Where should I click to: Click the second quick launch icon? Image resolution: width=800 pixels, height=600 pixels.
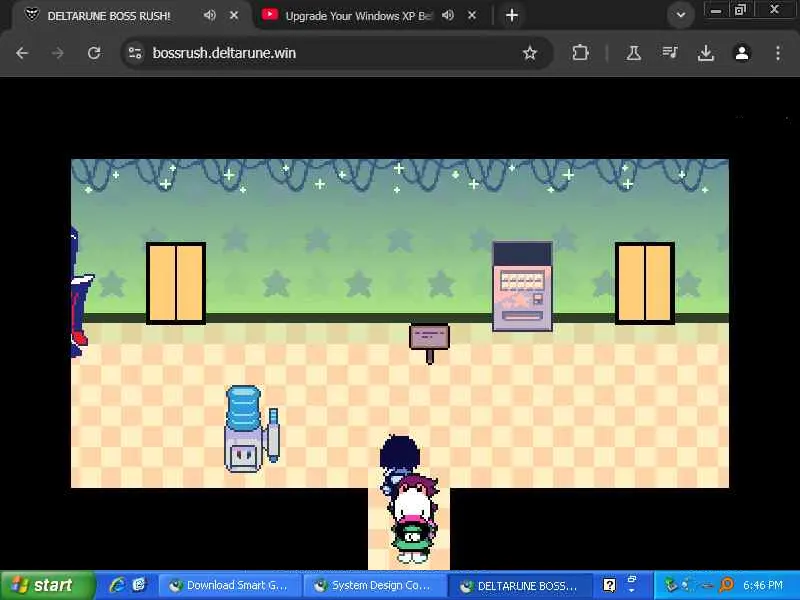click(139, 585)
